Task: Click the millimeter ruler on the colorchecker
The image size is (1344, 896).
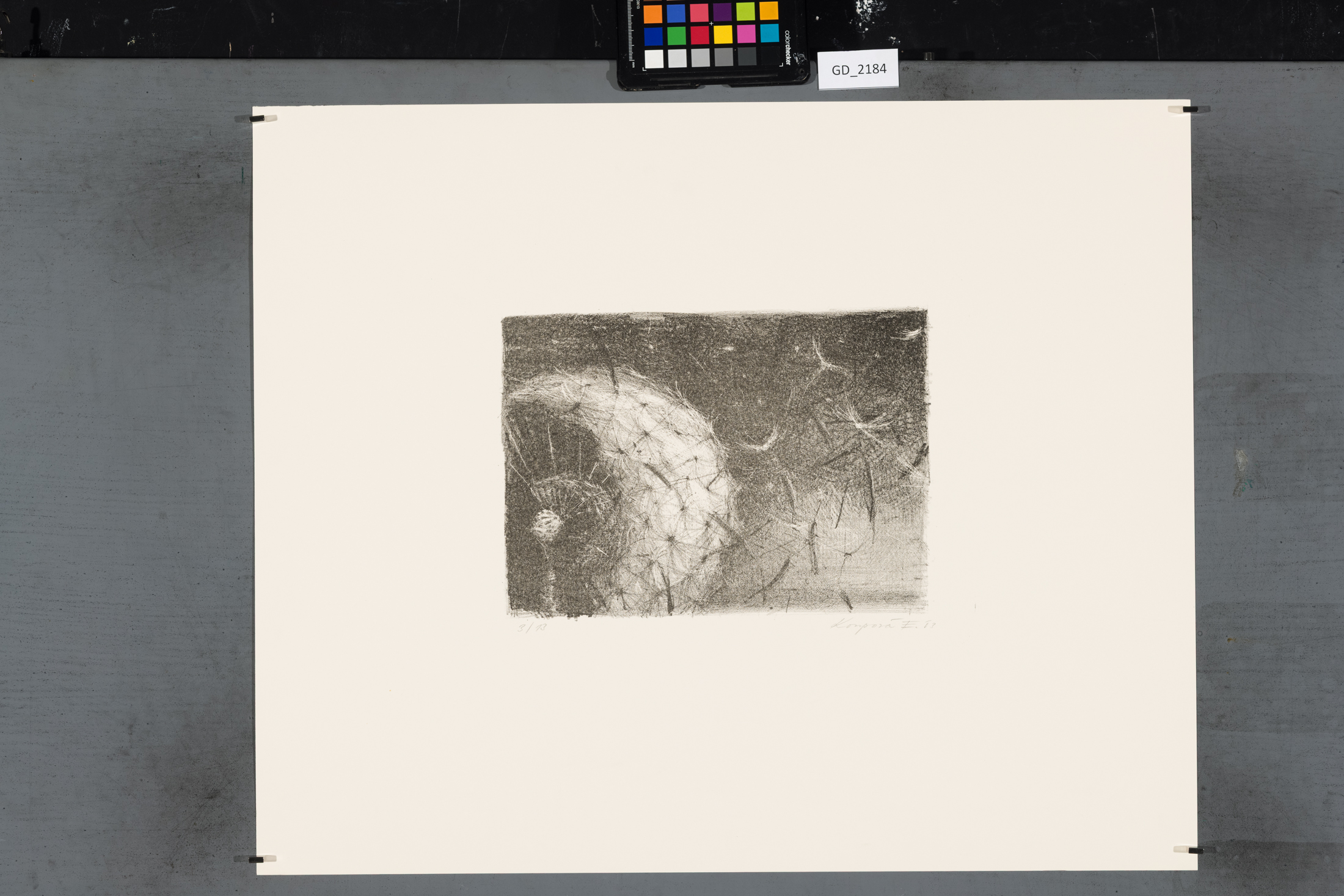Action: click(631, 31)
